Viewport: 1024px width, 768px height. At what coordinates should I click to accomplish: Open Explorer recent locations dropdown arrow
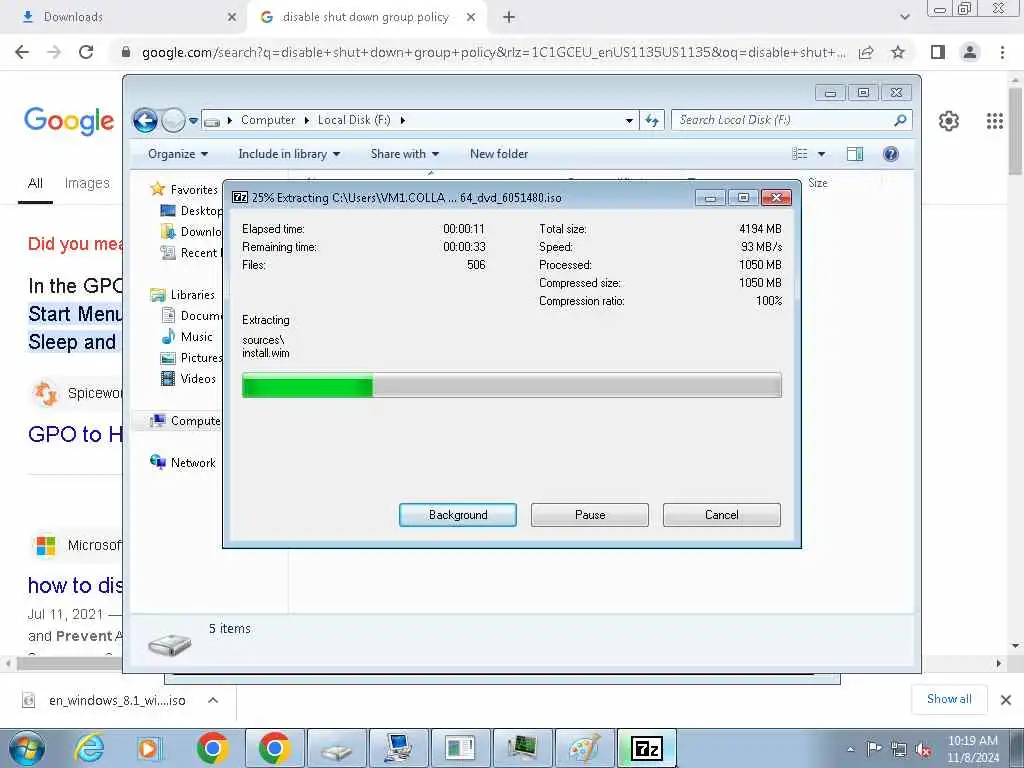click(x=193, y=121)
